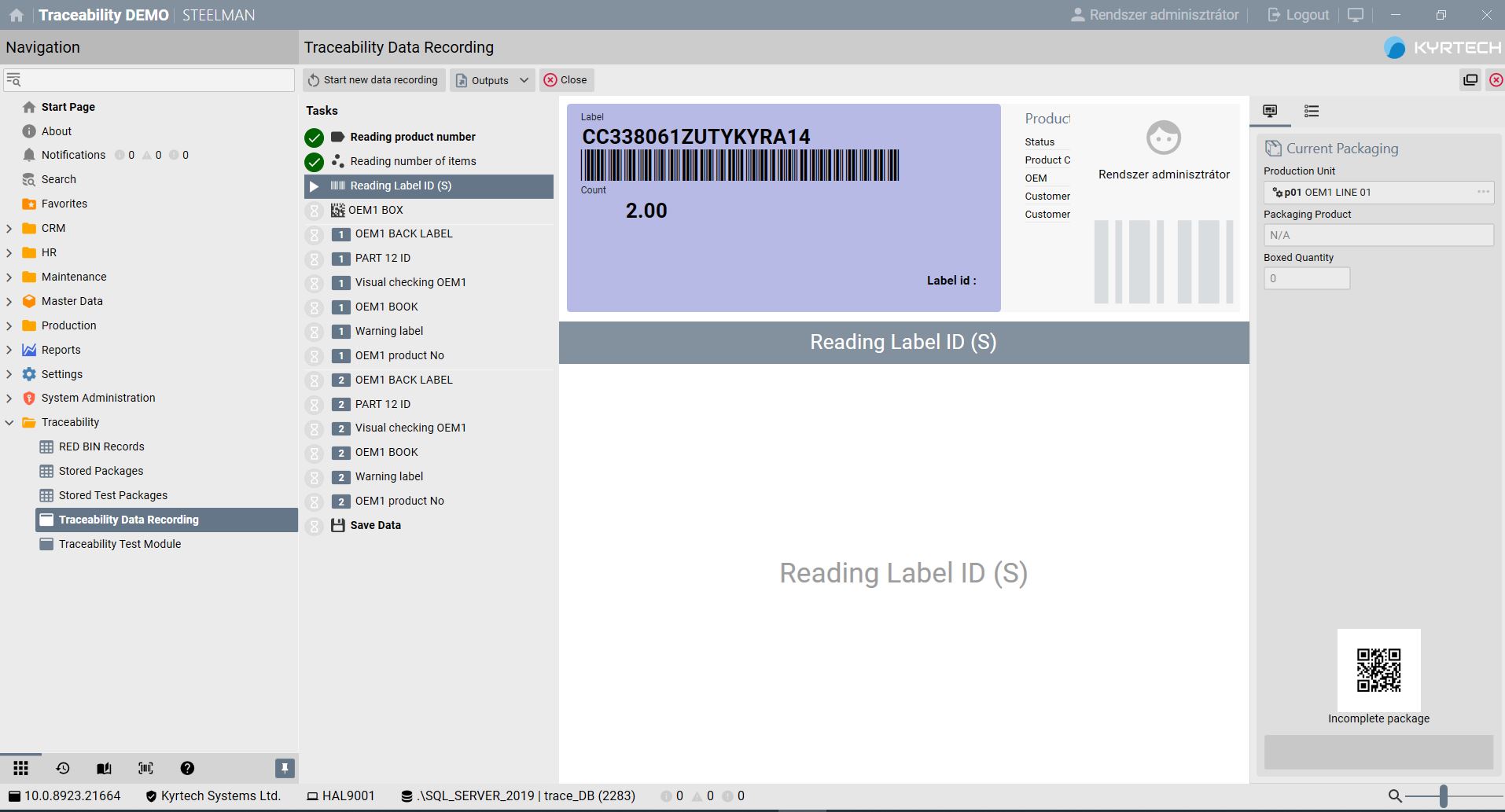Open the help question mark icon
Viewport: 1505px width, 812px height.
(187, 768)
